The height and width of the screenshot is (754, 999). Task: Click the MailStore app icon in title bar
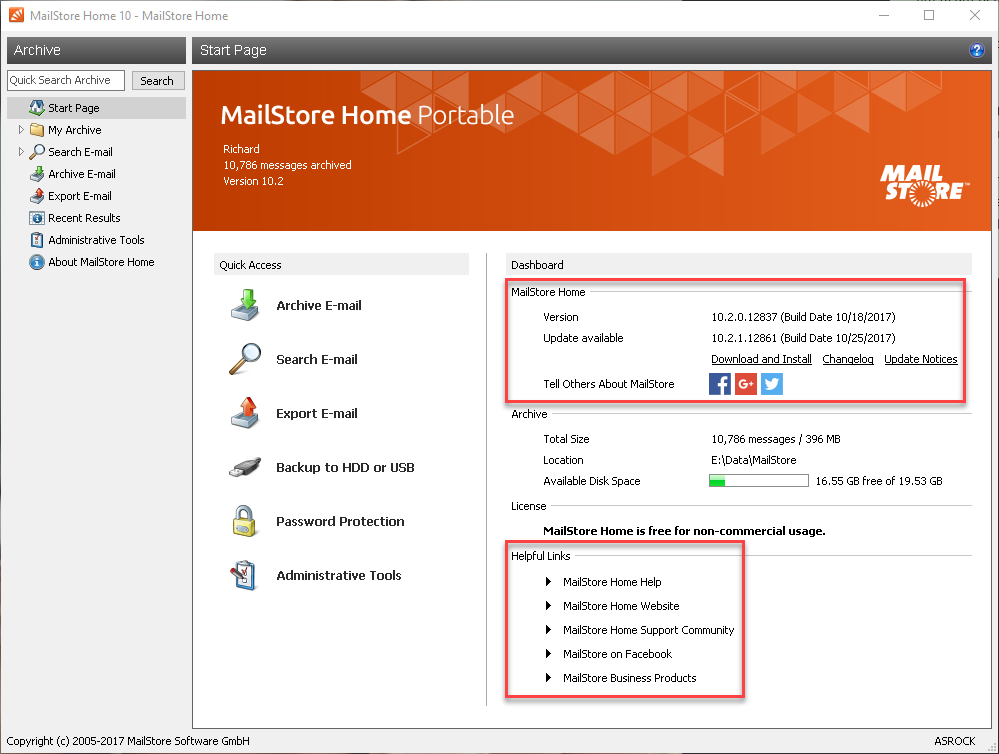[17, 15]
